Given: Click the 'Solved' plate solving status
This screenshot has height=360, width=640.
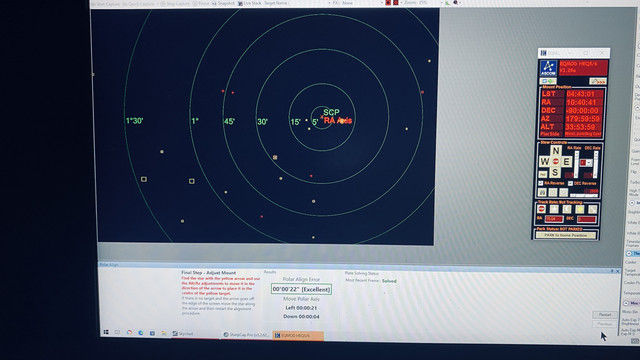Looking at the screenshot, I should [389, 281].
